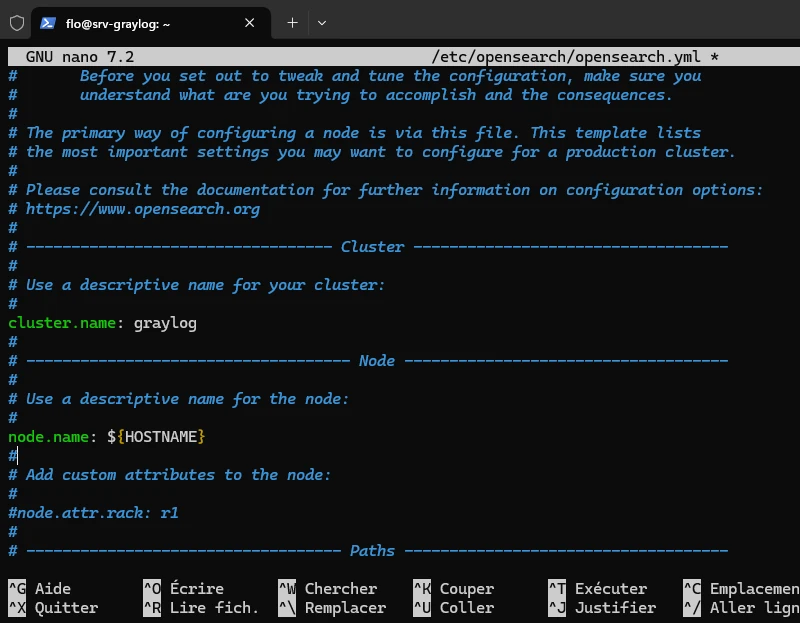Viewport: 800px width, 623px height.
Task: Click the shield icon in the title bar
Action: click(16, 22)
